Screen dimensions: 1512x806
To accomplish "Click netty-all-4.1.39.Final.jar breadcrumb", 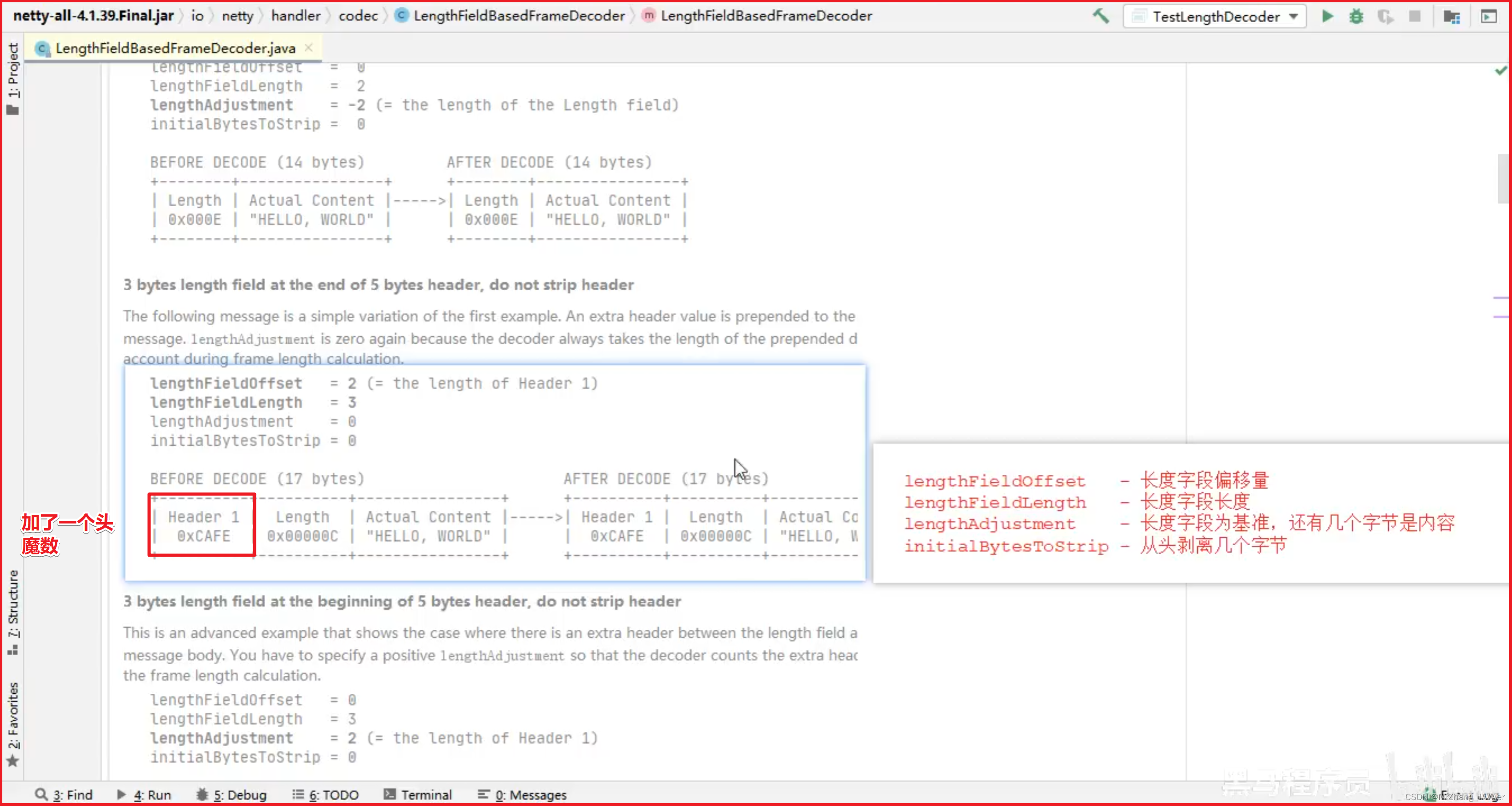I will (93, 16).
